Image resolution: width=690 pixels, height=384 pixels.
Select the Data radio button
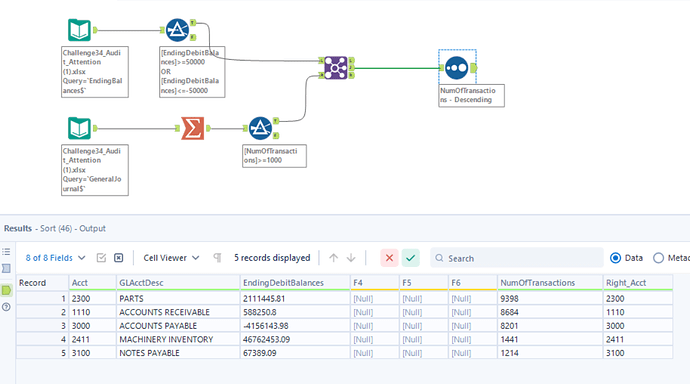[616, 258]
